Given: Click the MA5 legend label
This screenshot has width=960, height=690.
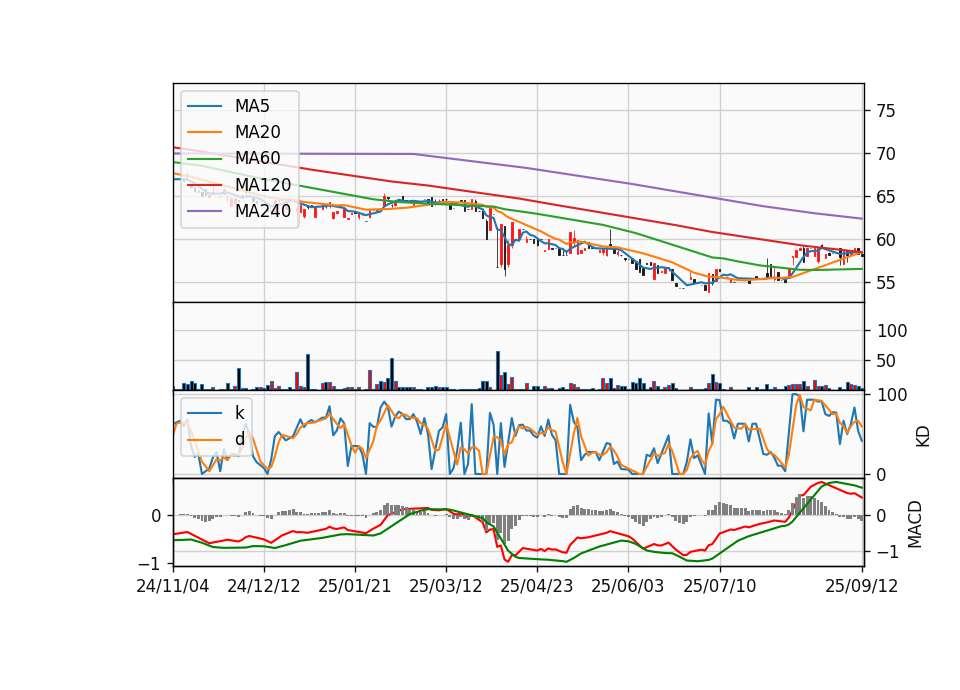Looking at the screenshot, I should coord(252,106).
